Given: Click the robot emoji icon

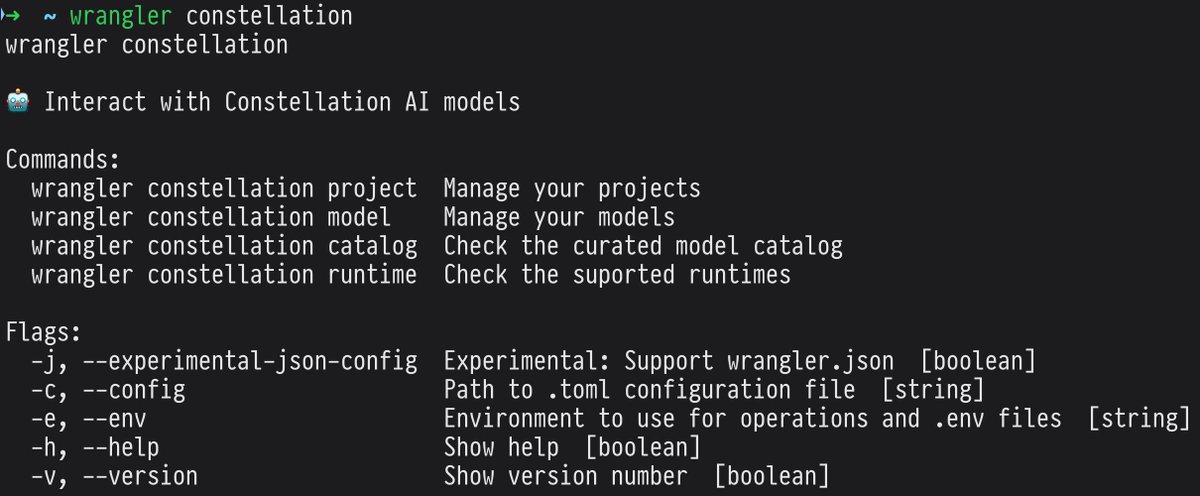Looking at the screenshot, I should 18,102.
